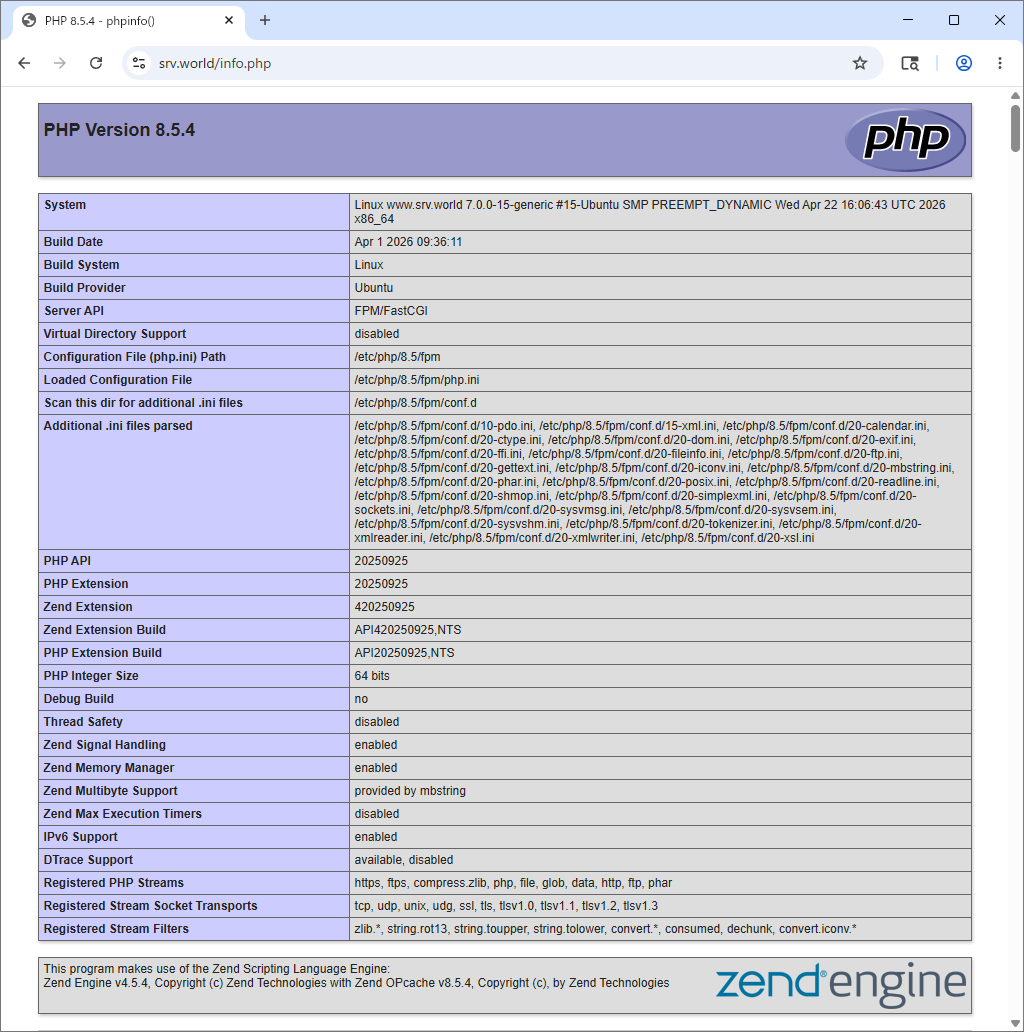Click the Registered Stream Socket Transports label

click(x=151, y=906)
